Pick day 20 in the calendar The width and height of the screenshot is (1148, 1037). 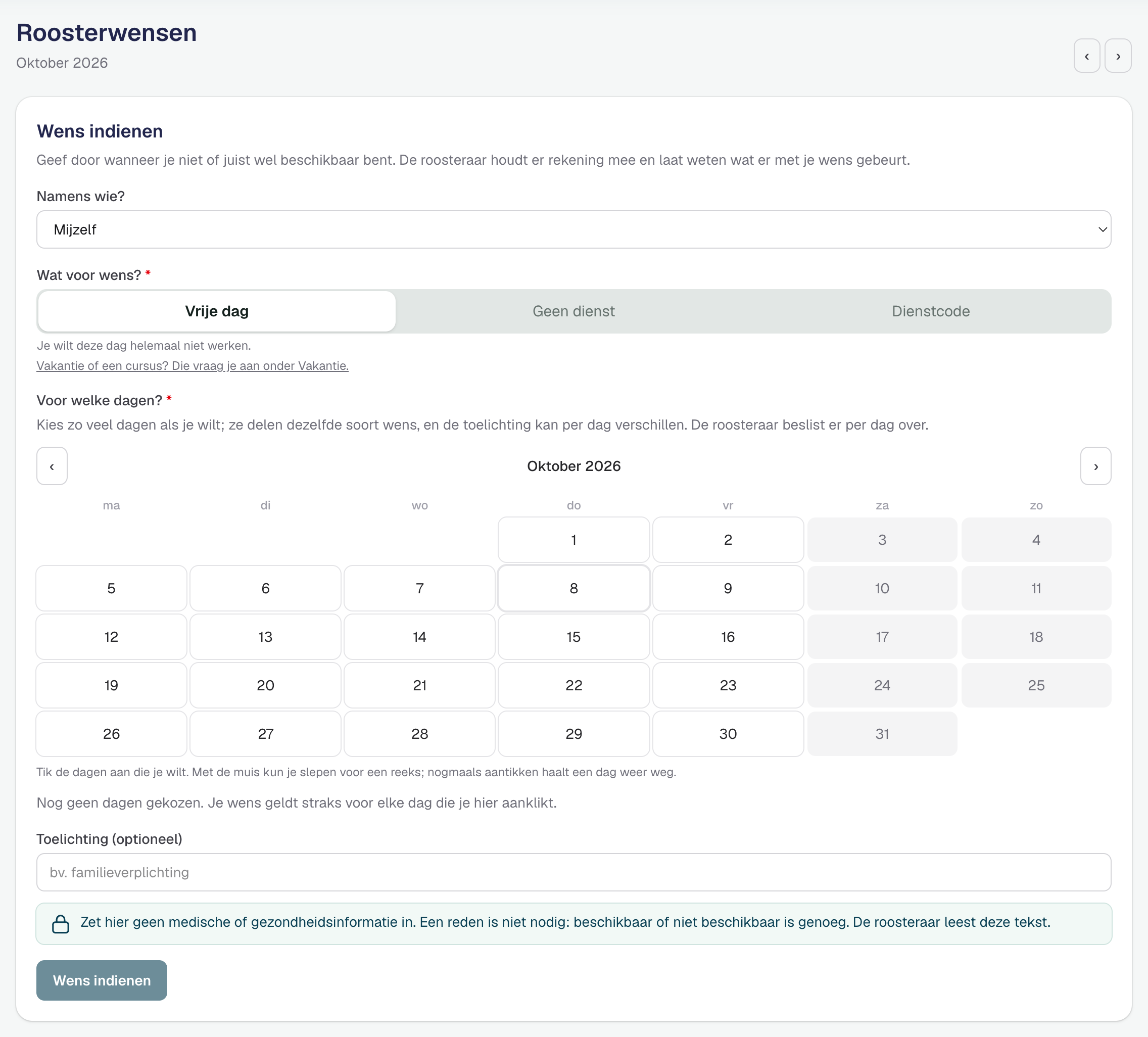265,685
